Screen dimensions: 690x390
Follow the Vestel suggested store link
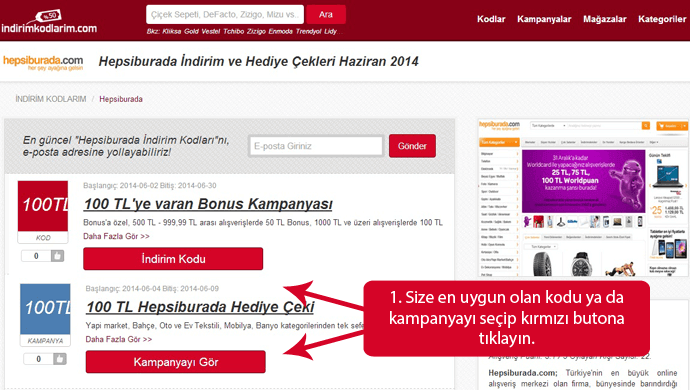(x=211, y=31)
